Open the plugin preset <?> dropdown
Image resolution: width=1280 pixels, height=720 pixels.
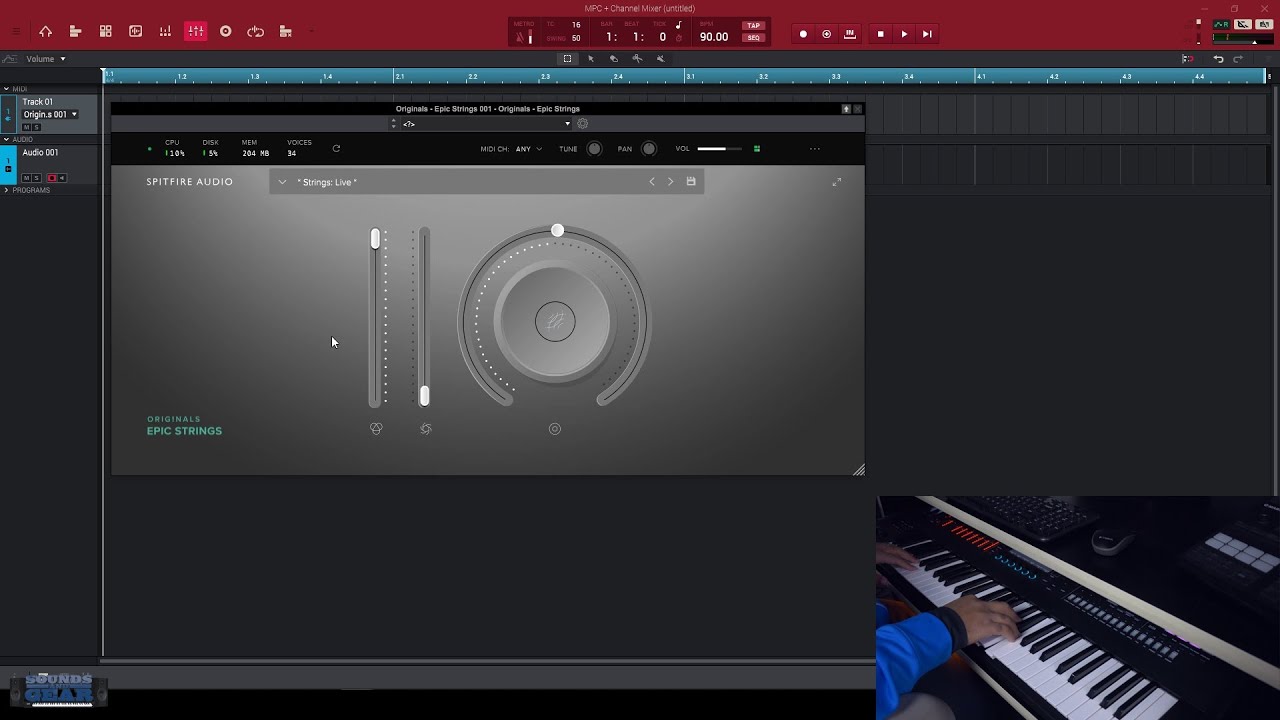(486, 124)
